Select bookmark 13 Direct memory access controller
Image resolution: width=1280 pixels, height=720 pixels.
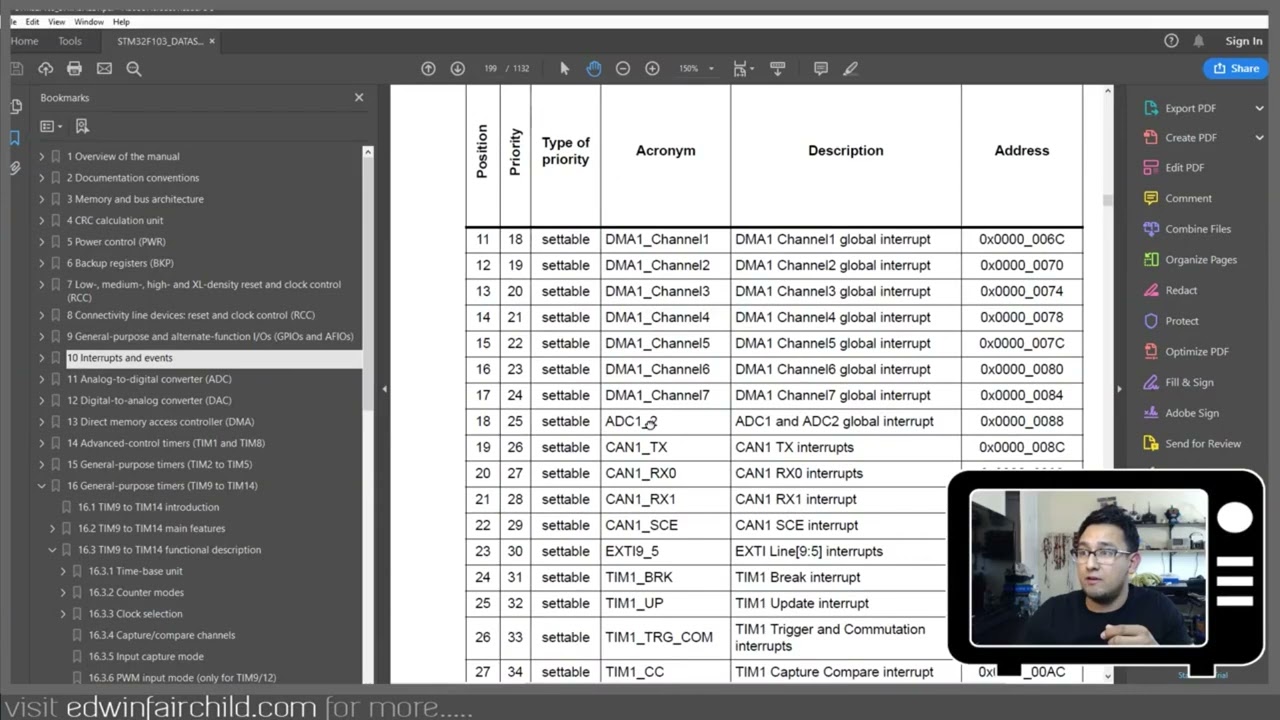click(x=160, y=422)
